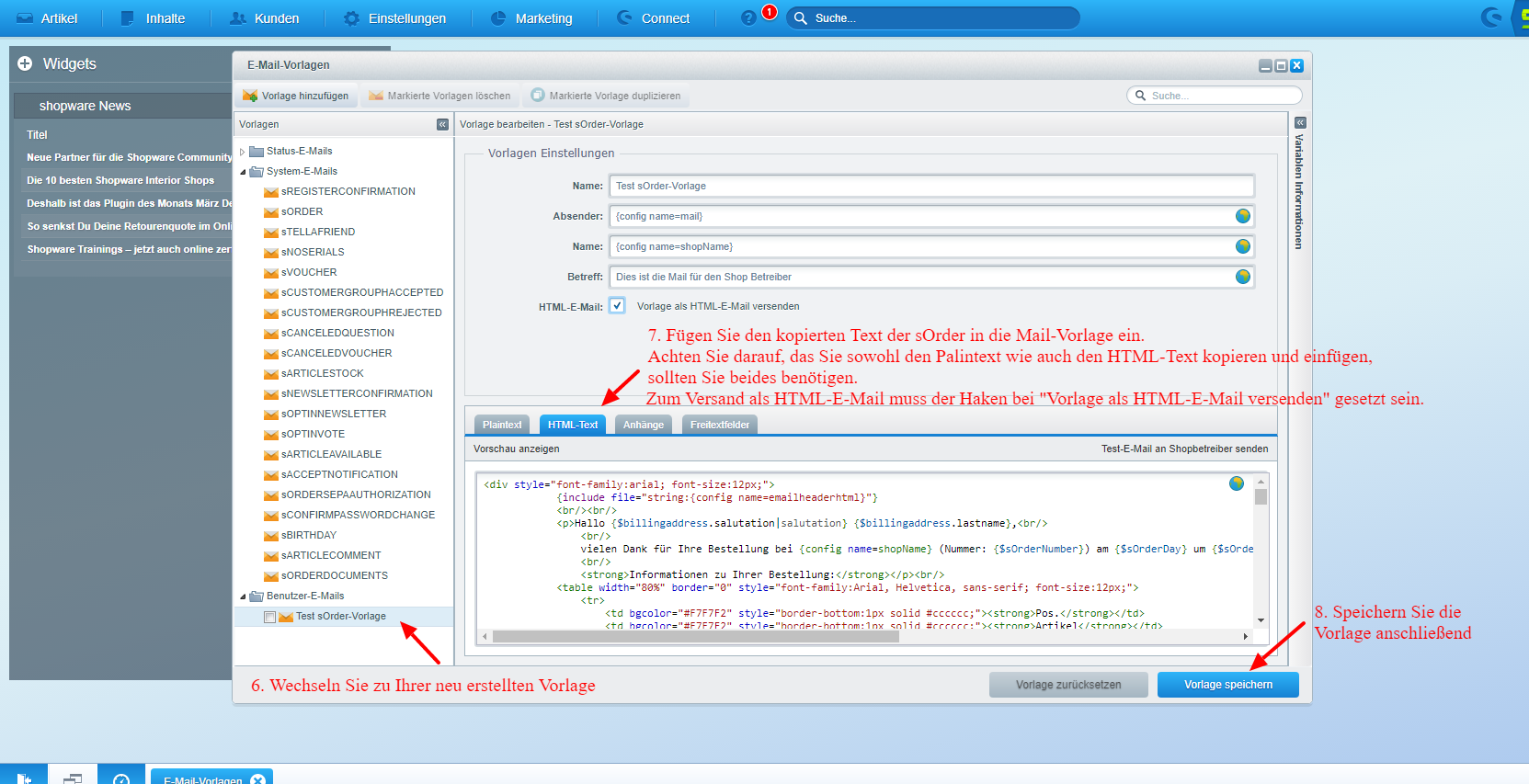Click 'Vorlage hinzufügen' button
The image size is (1529, 784).
tap(296, 96)
